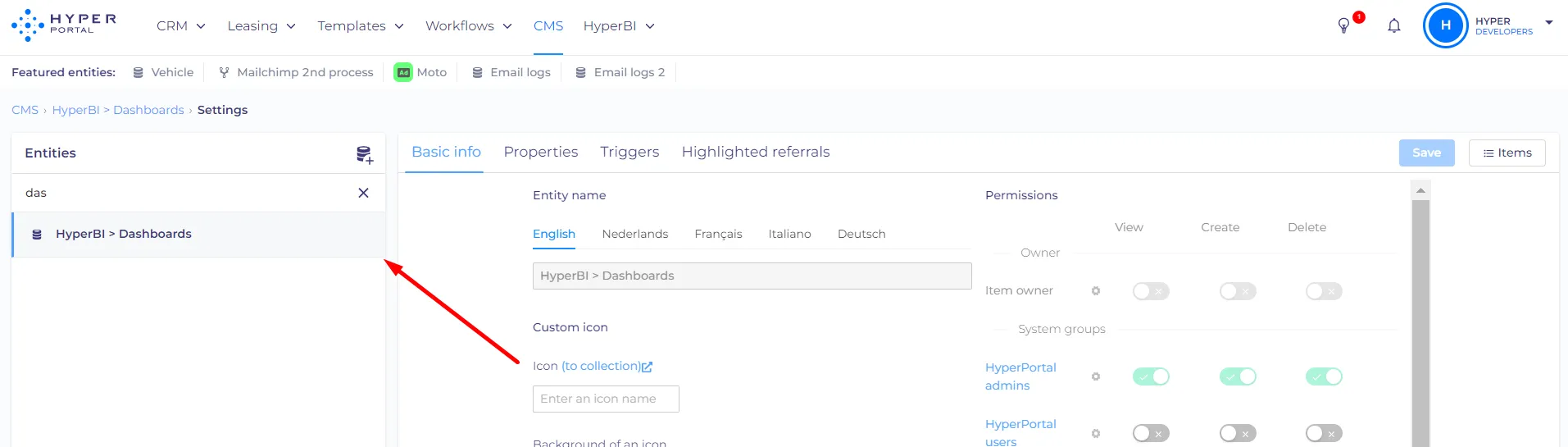
Task: Enable HyperPortal users Delete permission
Action: [x=1324, y=433]
